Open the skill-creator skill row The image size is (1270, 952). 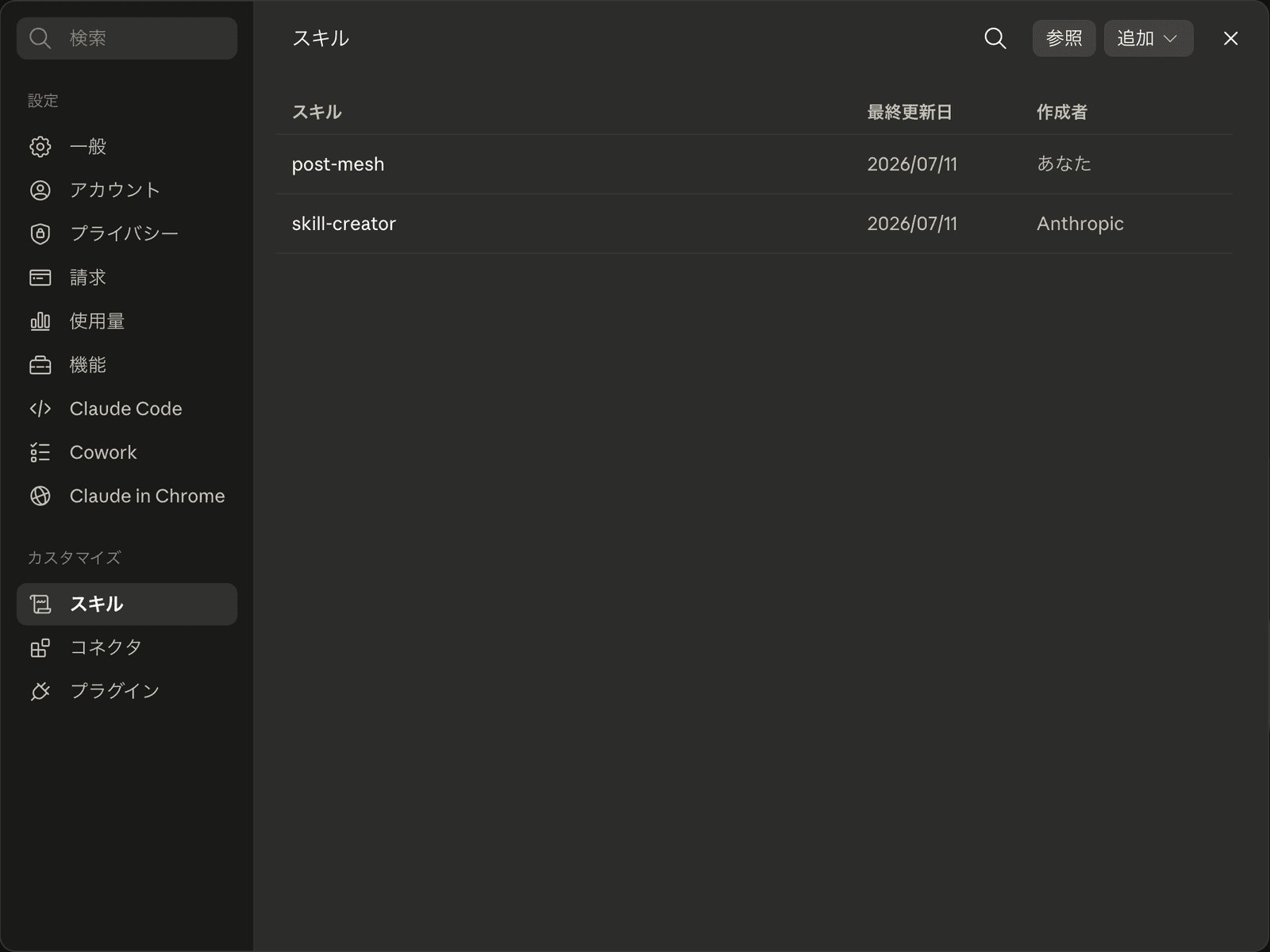[754, 224]
